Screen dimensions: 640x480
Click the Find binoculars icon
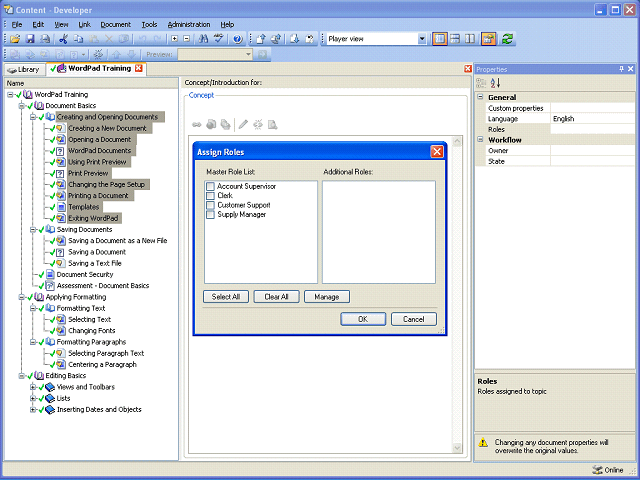tap(203, 39)
